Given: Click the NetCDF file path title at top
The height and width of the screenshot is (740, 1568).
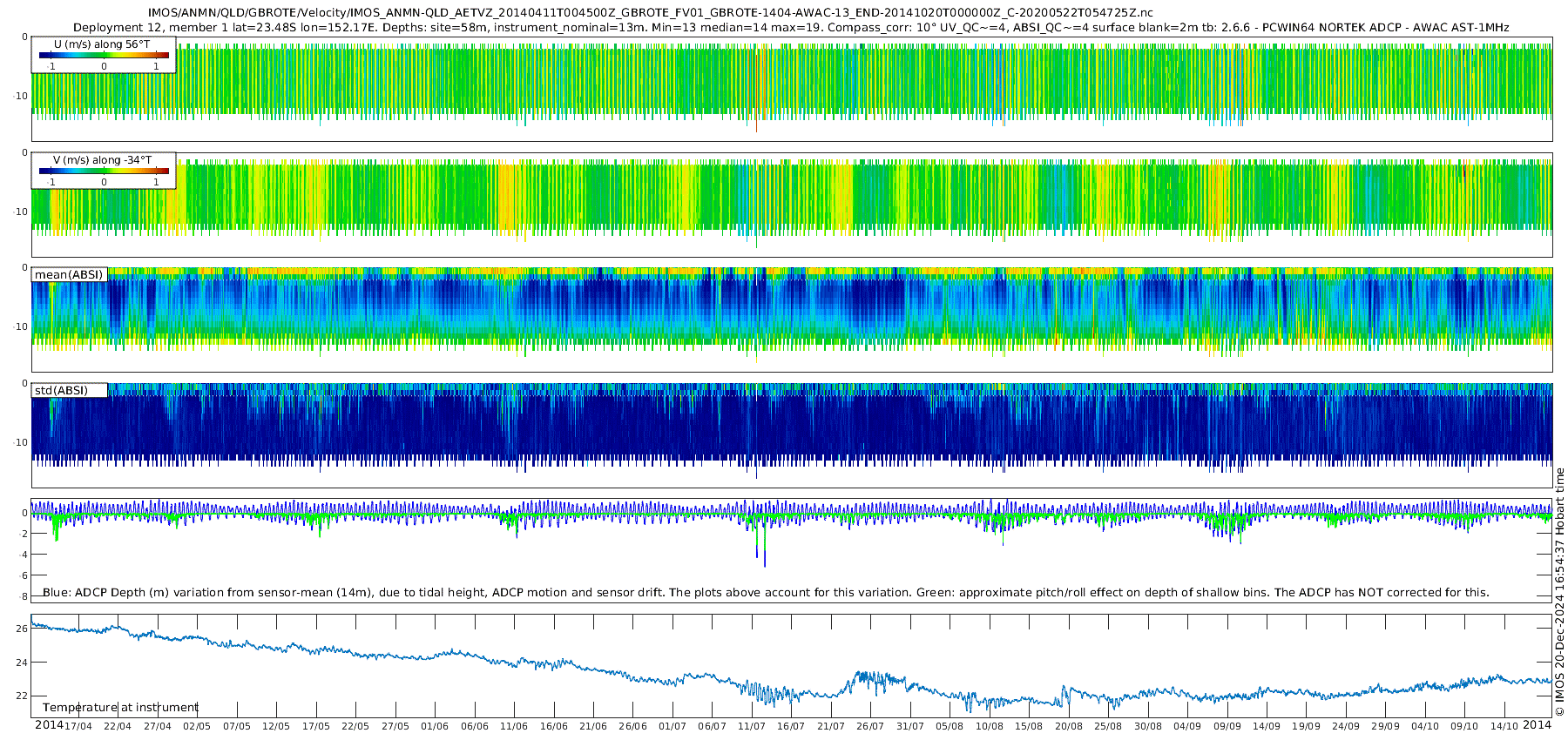Looking at the screenshot, I should (650, 12).
